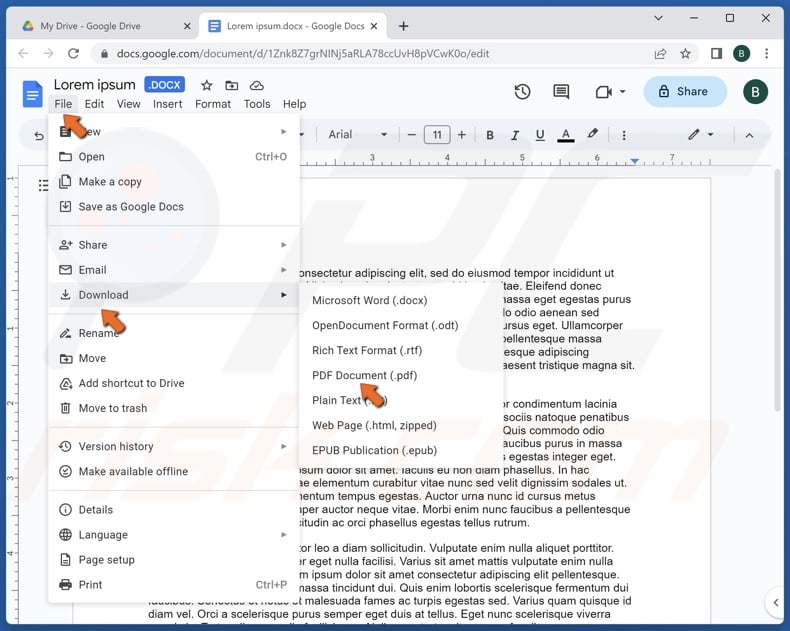Show the side panel arrow at bottom right
The width and height of the screenshot is (790, 631).
pyautogui.click(x=775, y=603)
